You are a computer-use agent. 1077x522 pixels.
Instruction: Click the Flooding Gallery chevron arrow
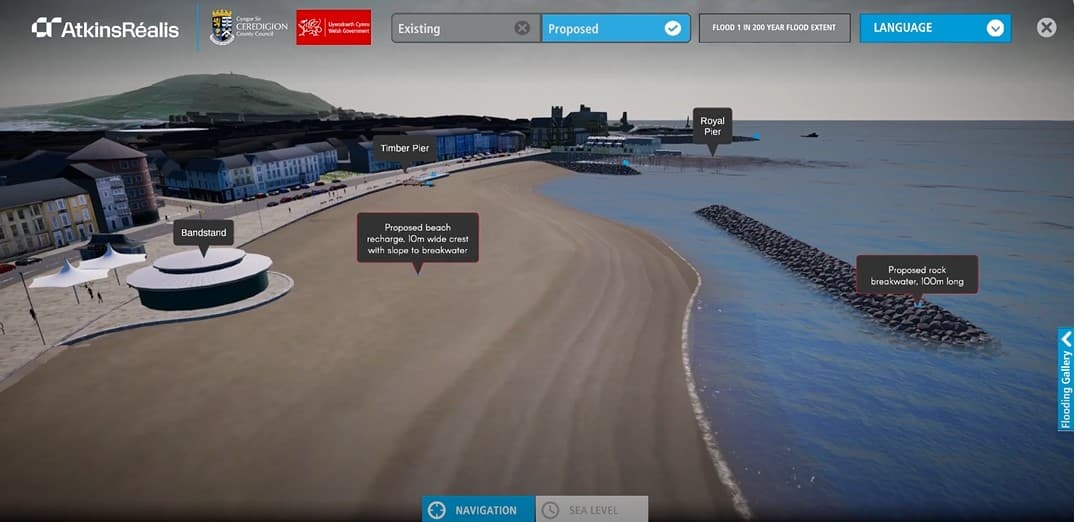[1066, 339]
